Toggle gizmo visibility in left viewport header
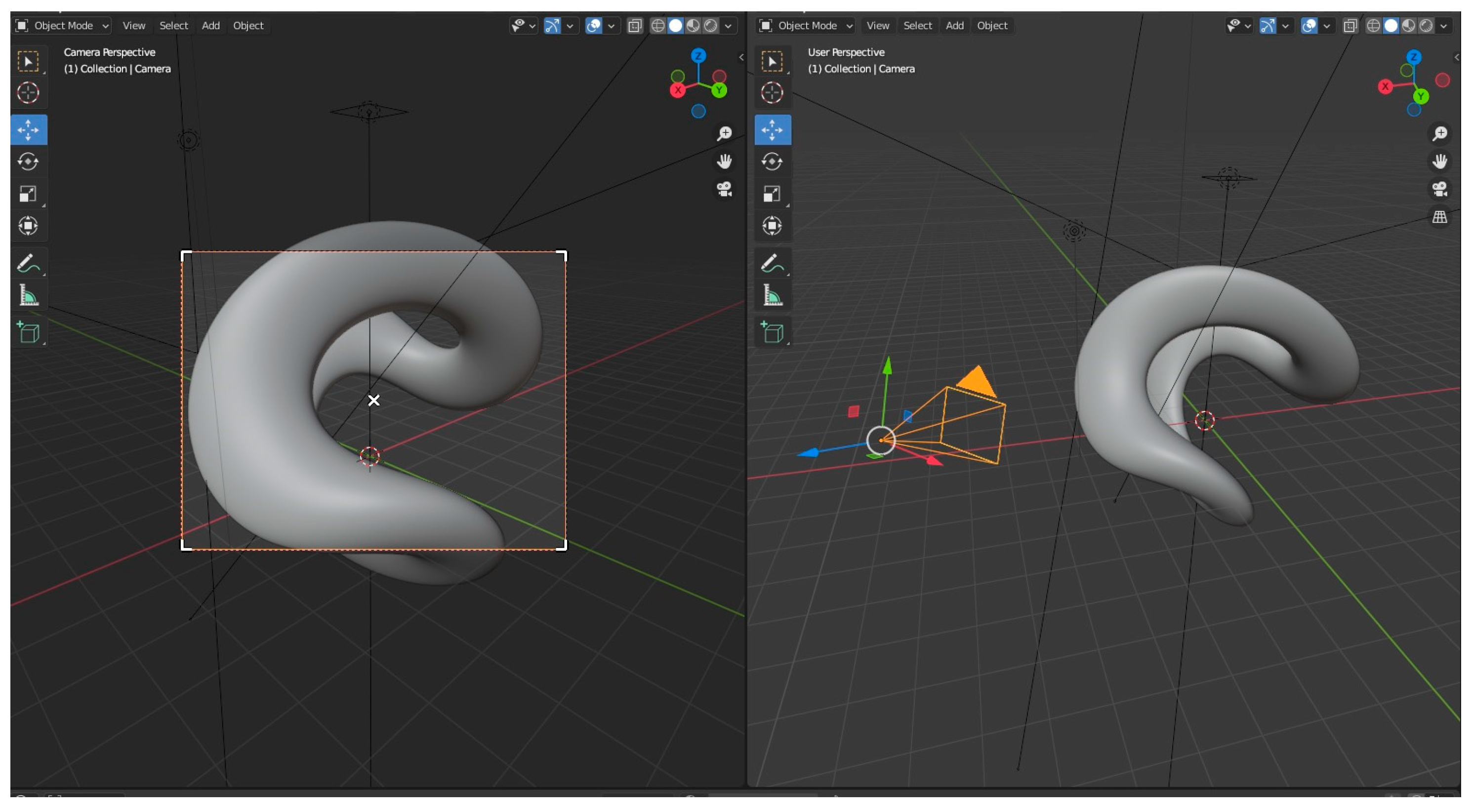The image size is (1472, 812). tap(552, 26)
